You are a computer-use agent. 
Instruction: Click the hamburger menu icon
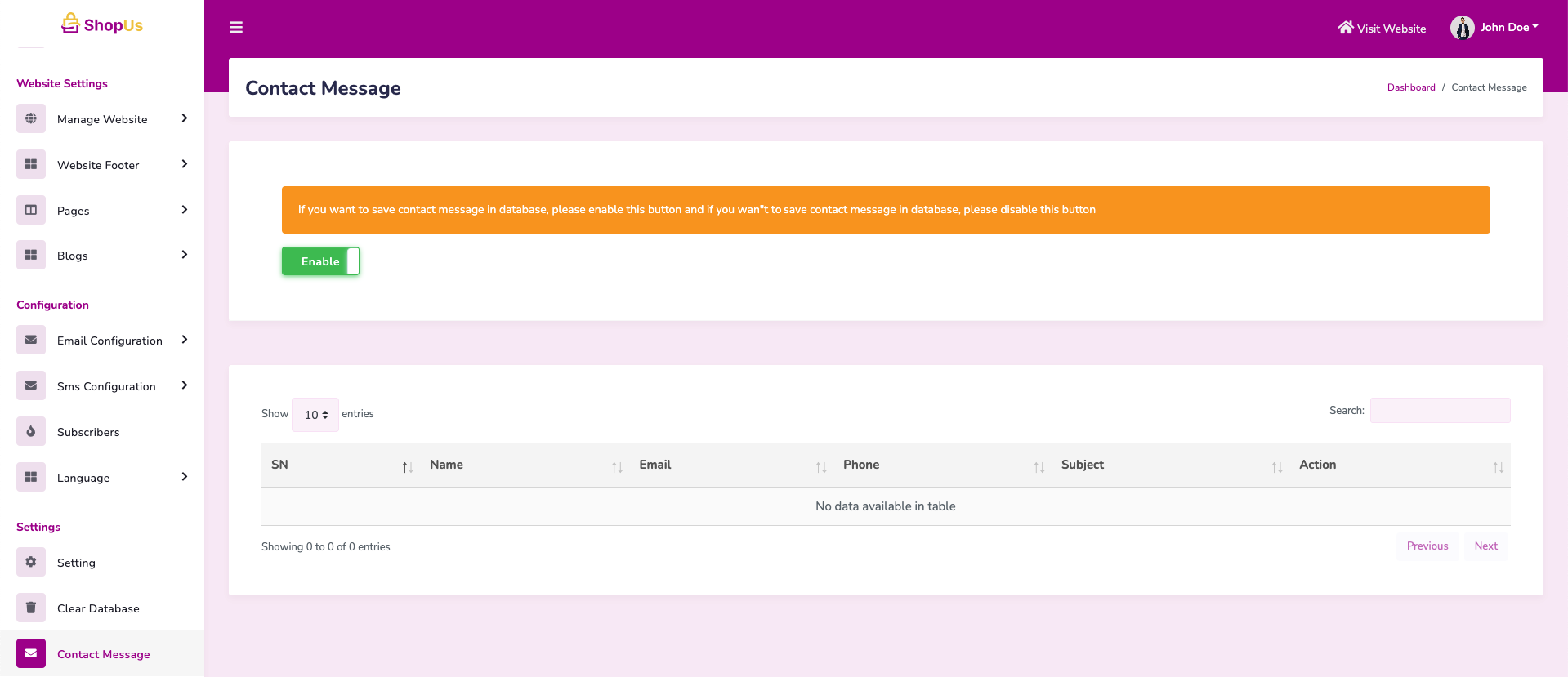pos(236,28)
